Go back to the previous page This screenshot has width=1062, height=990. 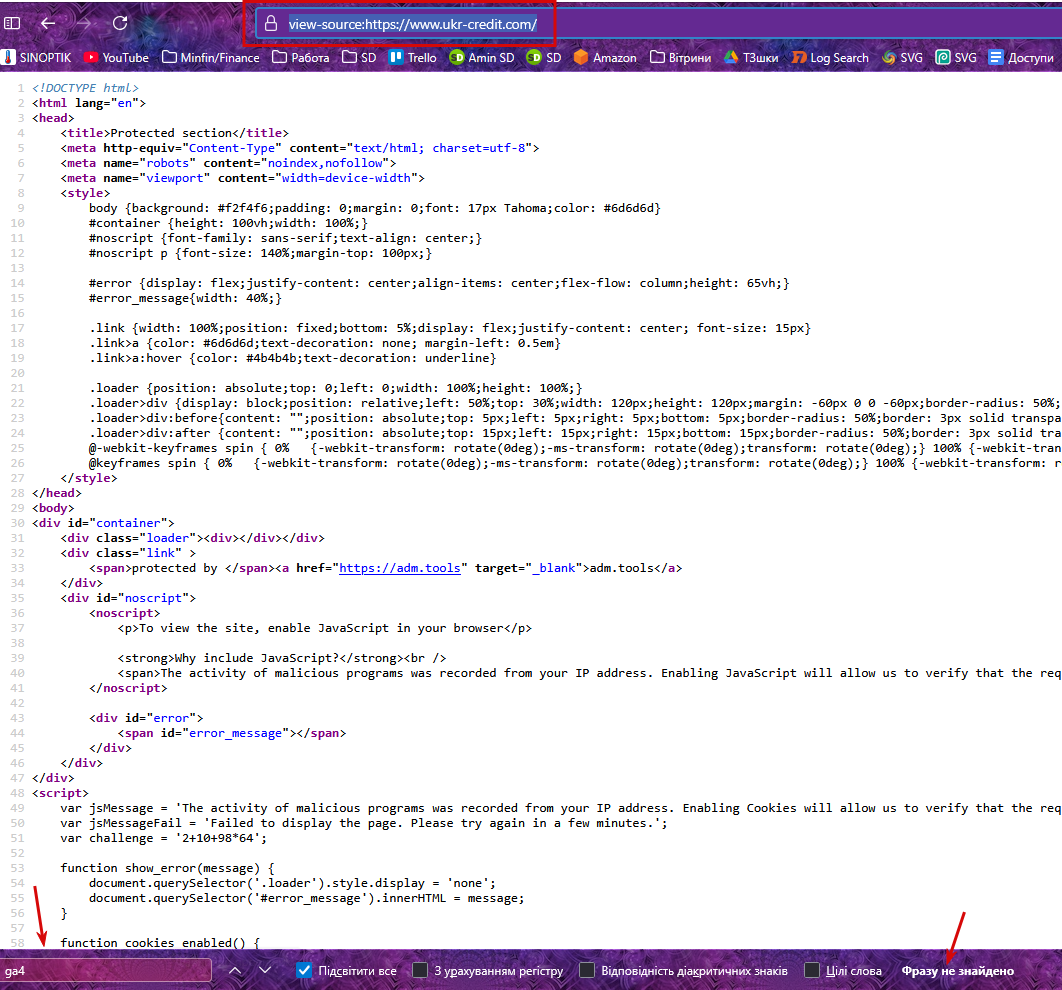coord(48,23)
